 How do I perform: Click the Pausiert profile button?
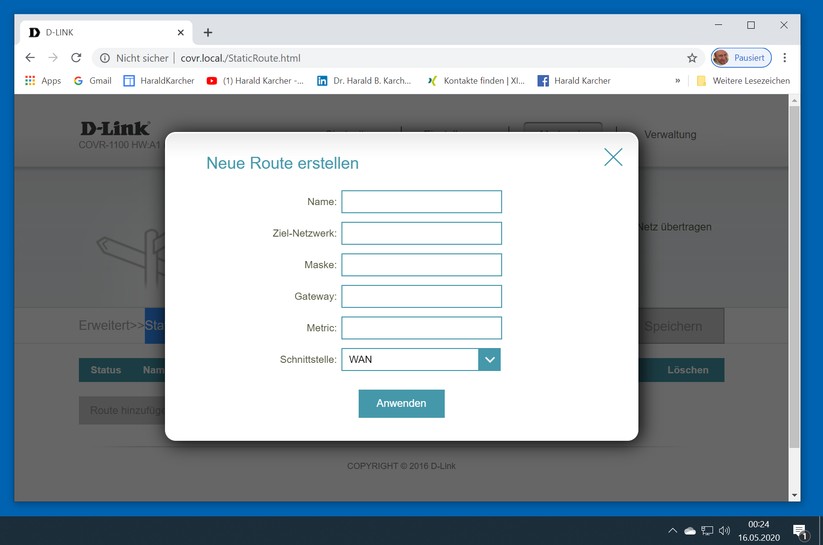pos(741,58)
